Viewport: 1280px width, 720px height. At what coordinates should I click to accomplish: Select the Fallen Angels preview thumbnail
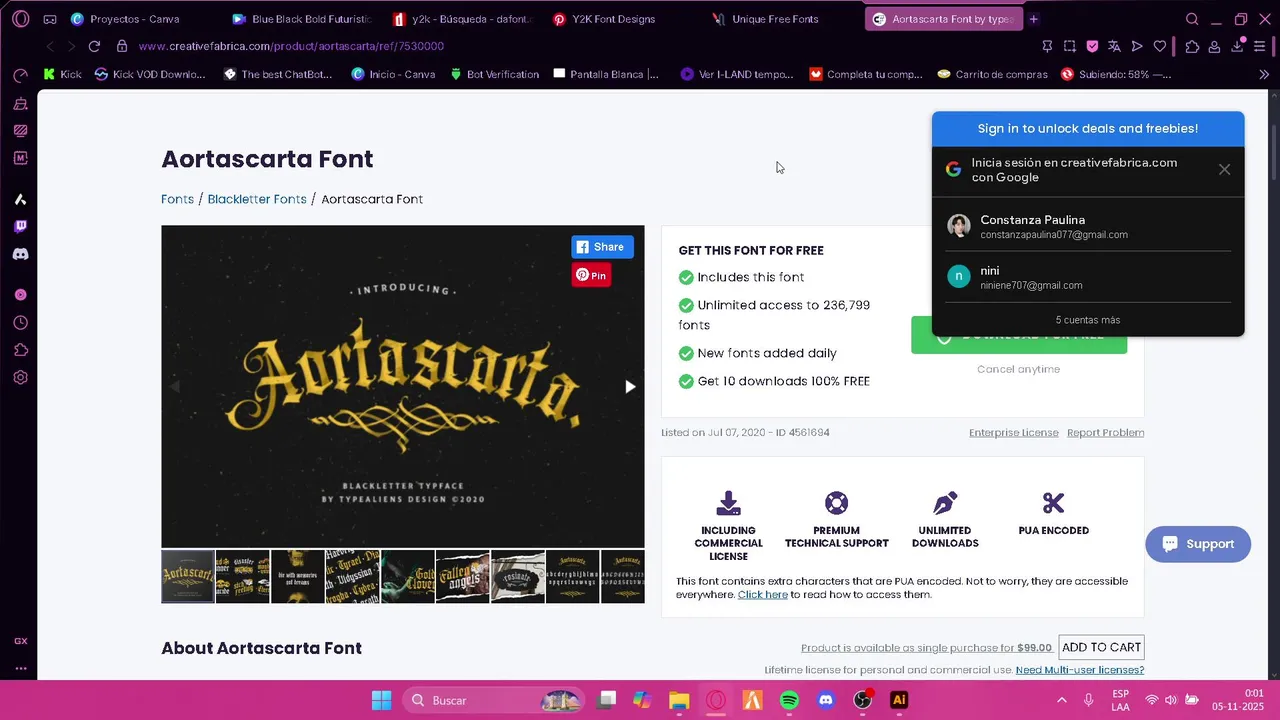click(x=462, y=576)
